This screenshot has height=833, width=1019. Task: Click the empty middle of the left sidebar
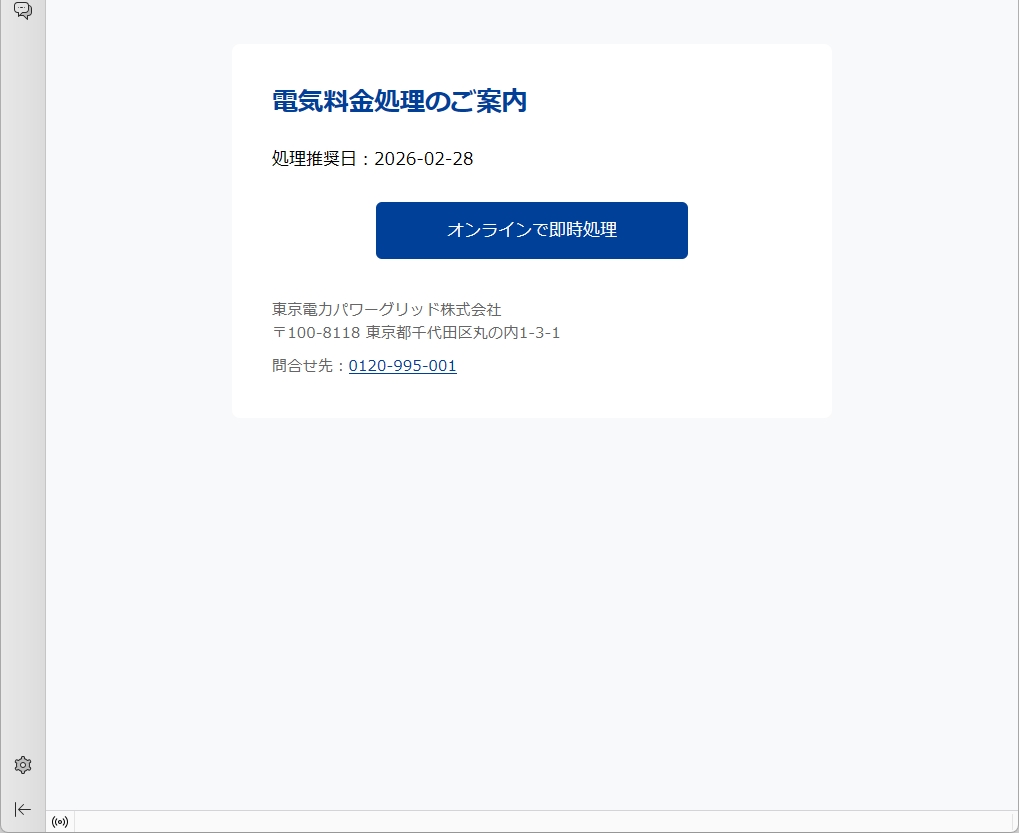click(x=23, y=390)
